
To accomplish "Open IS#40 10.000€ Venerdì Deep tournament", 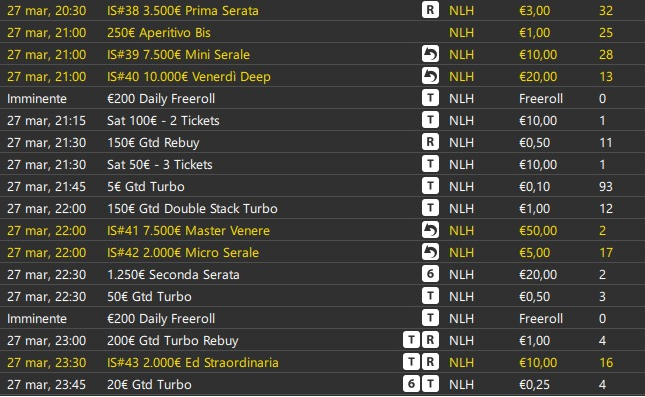I will (x=322, y=76).
